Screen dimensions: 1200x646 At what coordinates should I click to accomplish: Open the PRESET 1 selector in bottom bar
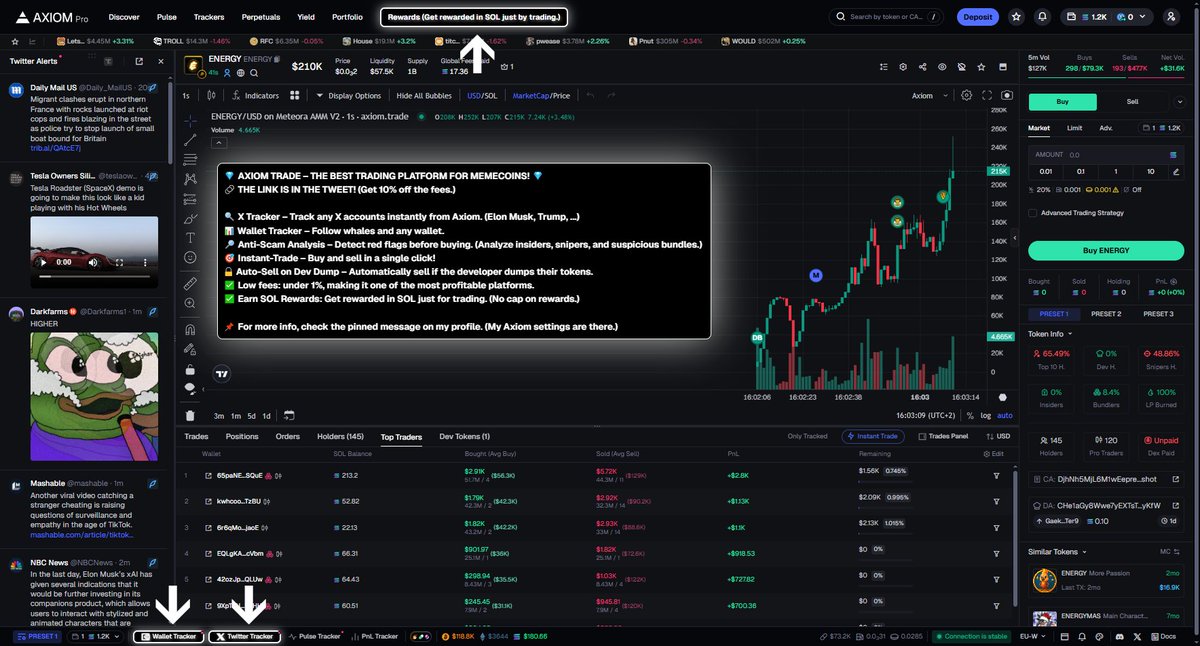point(37,636)
